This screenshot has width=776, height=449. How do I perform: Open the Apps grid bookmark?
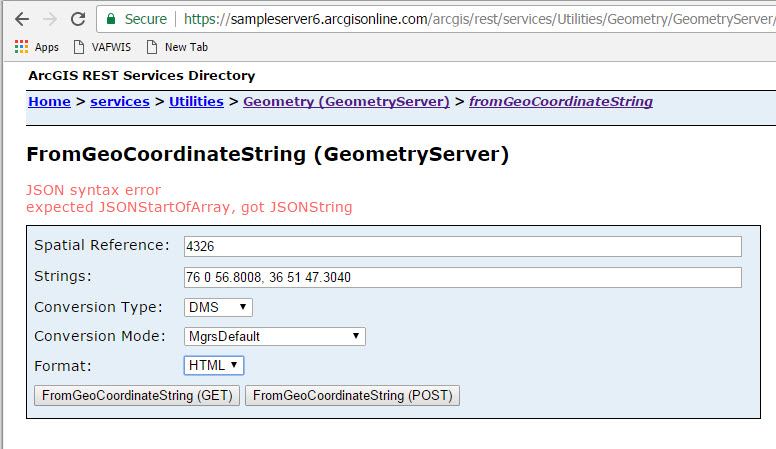point(37,47)
